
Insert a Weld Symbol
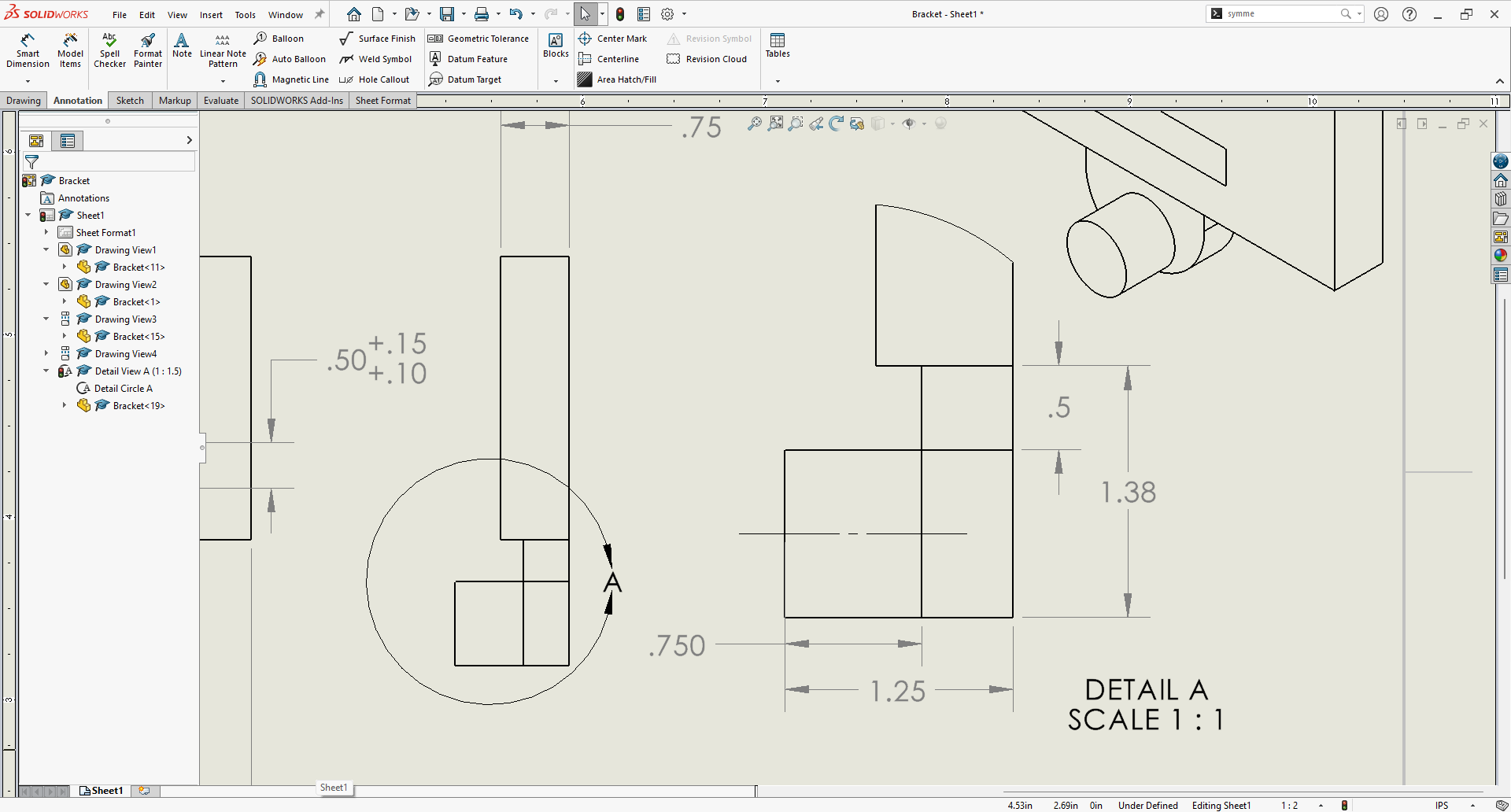click(x=375, y=59)
